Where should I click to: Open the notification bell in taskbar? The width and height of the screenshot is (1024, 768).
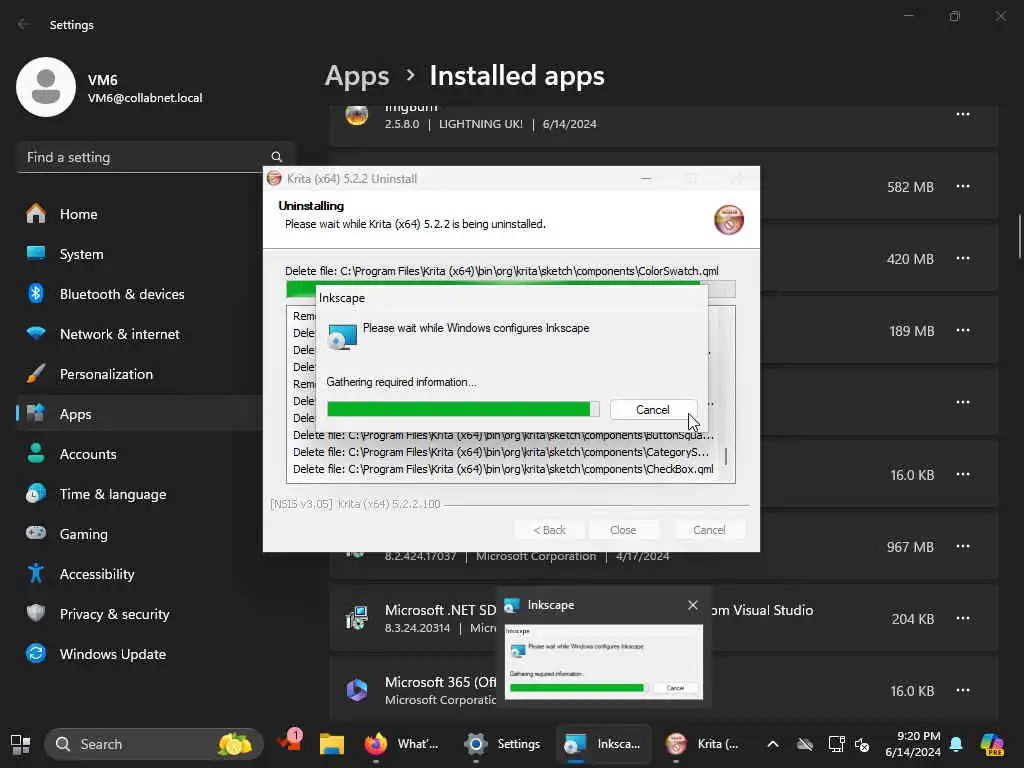coord(956,744)
